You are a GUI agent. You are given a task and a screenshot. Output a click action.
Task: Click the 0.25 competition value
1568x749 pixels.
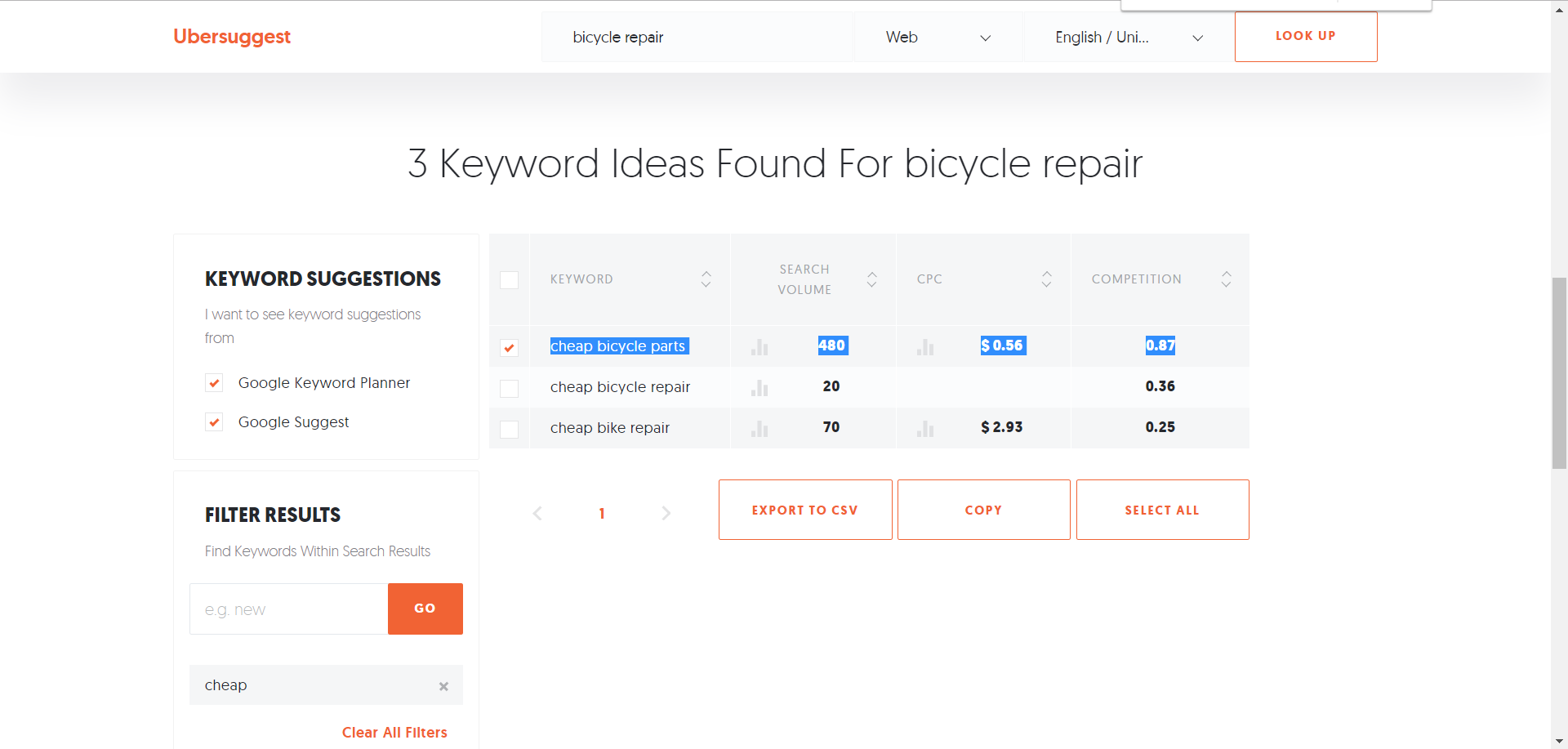(x=1160, y=427)
